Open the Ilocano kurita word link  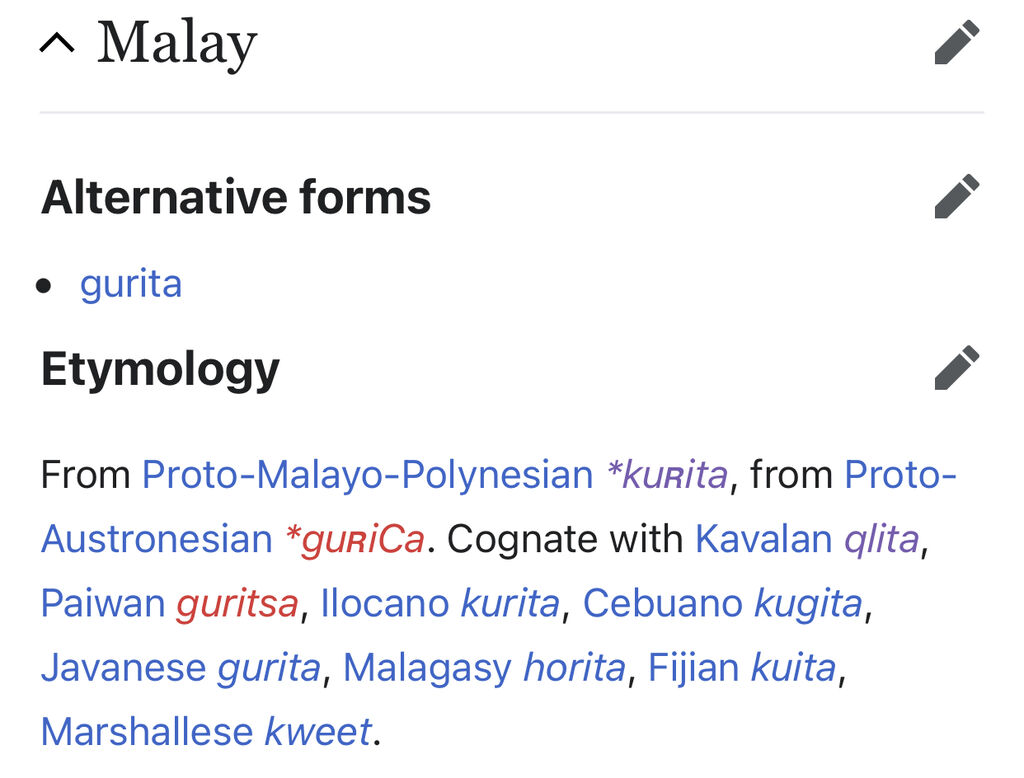pyautogui.click(x=510, y=603)
